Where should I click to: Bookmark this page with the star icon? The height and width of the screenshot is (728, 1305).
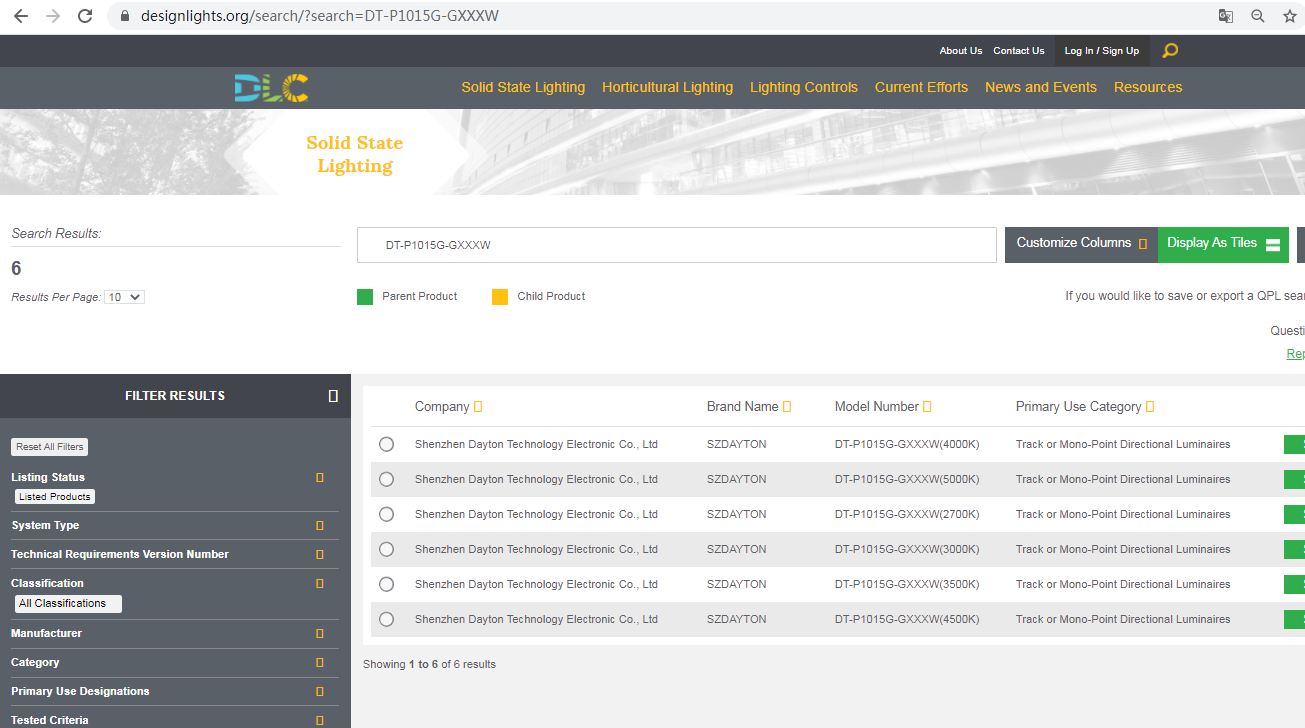(1290, 16)
